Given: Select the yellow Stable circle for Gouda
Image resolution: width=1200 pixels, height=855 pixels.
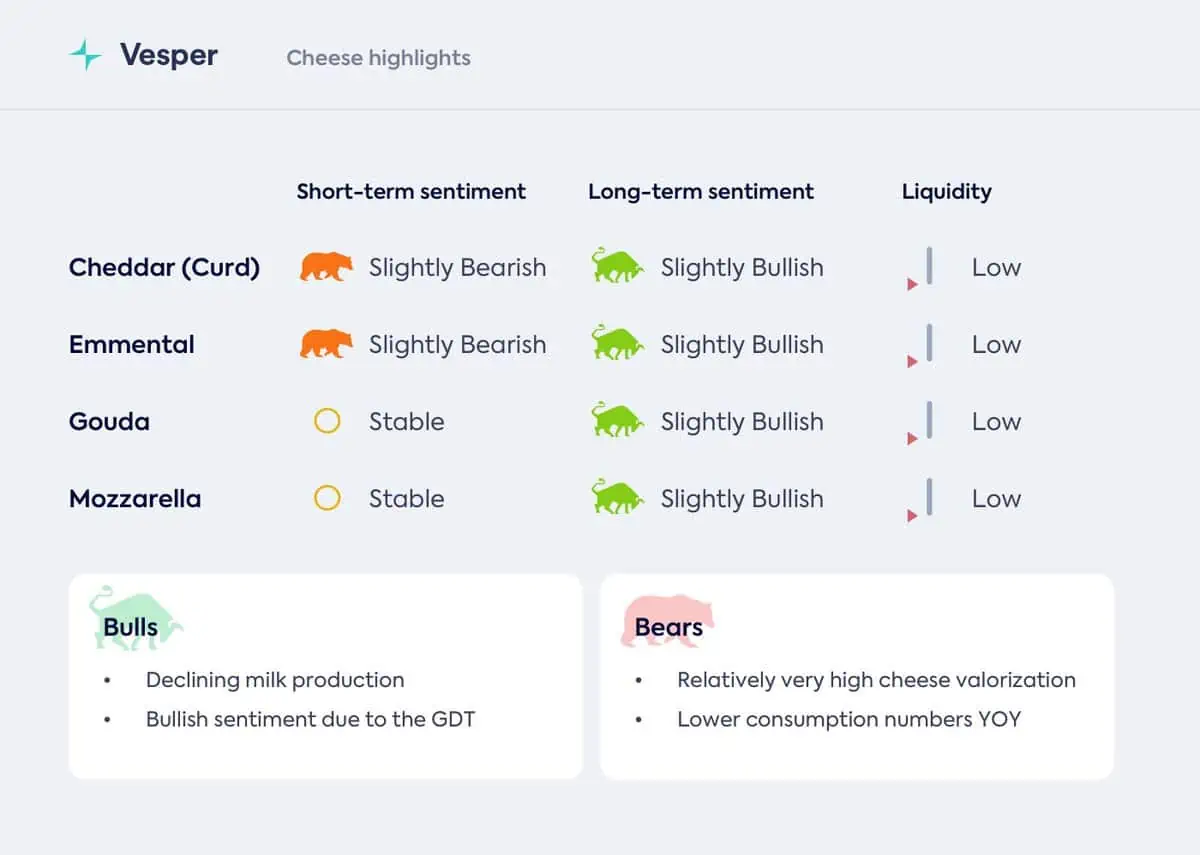Looking at the screenshot, I should 327,421.
